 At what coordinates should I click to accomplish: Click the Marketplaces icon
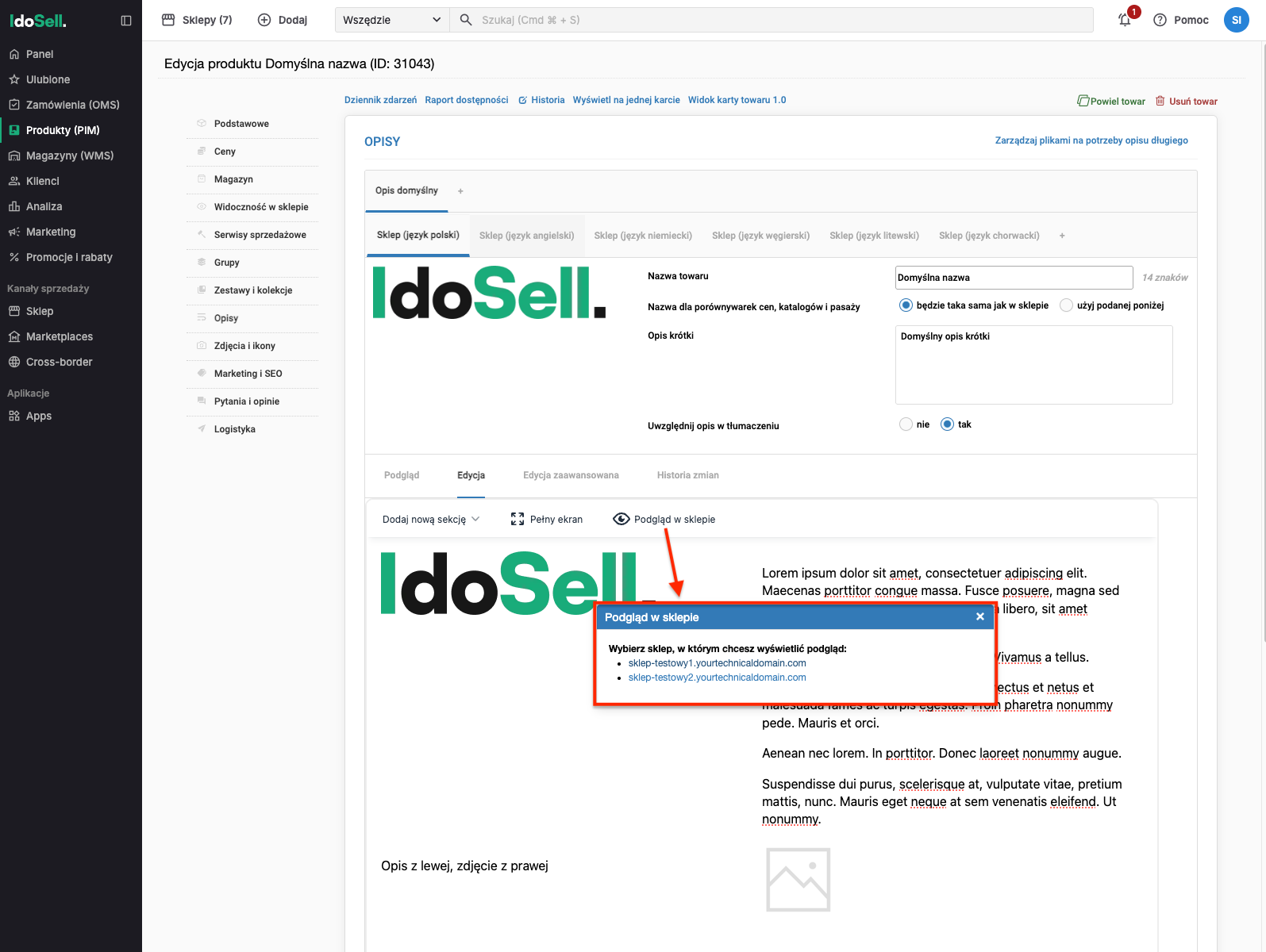pyautogui.click(x=14, y=336)
